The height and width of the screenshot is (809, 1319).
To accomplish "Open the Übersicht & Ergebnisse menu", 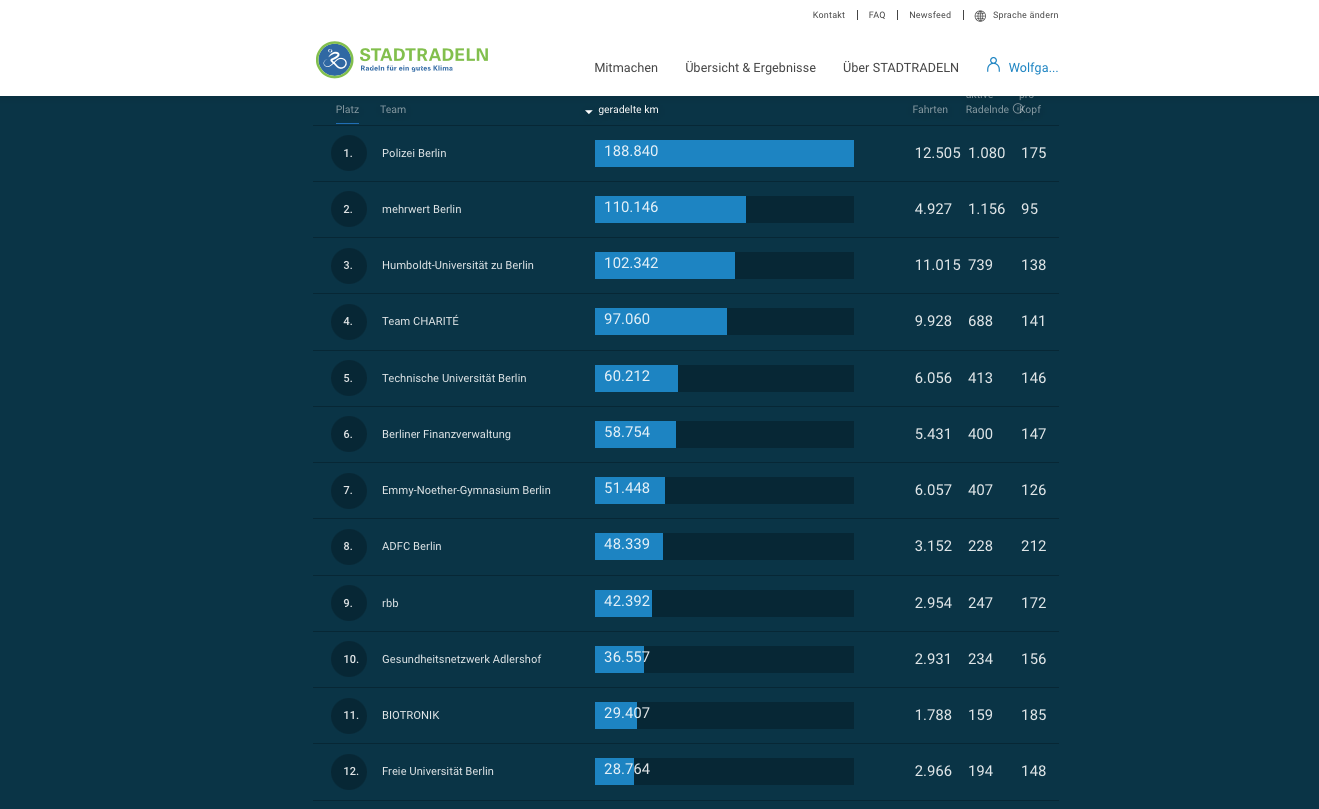I will tap(750, 68).
